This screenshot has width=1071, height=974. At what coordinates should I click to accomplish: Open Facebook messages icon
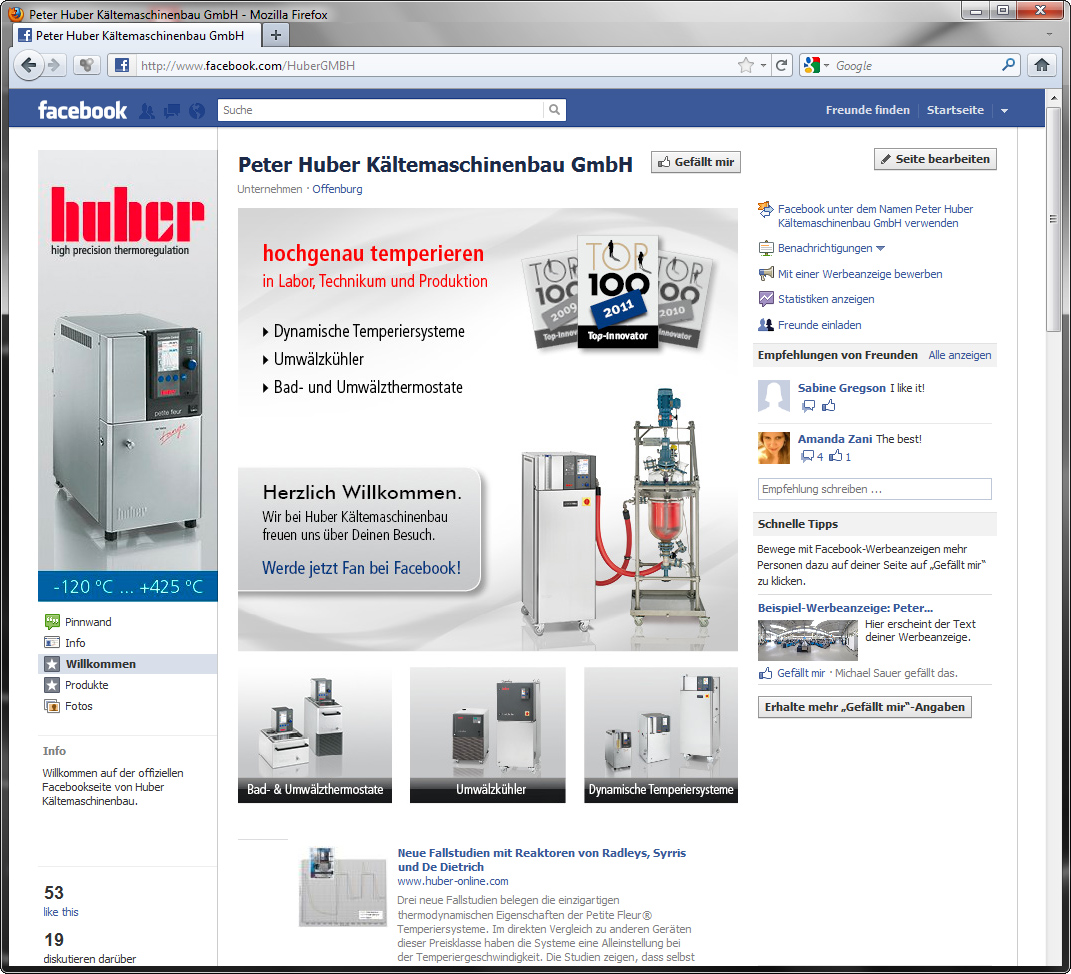point(171,111)
